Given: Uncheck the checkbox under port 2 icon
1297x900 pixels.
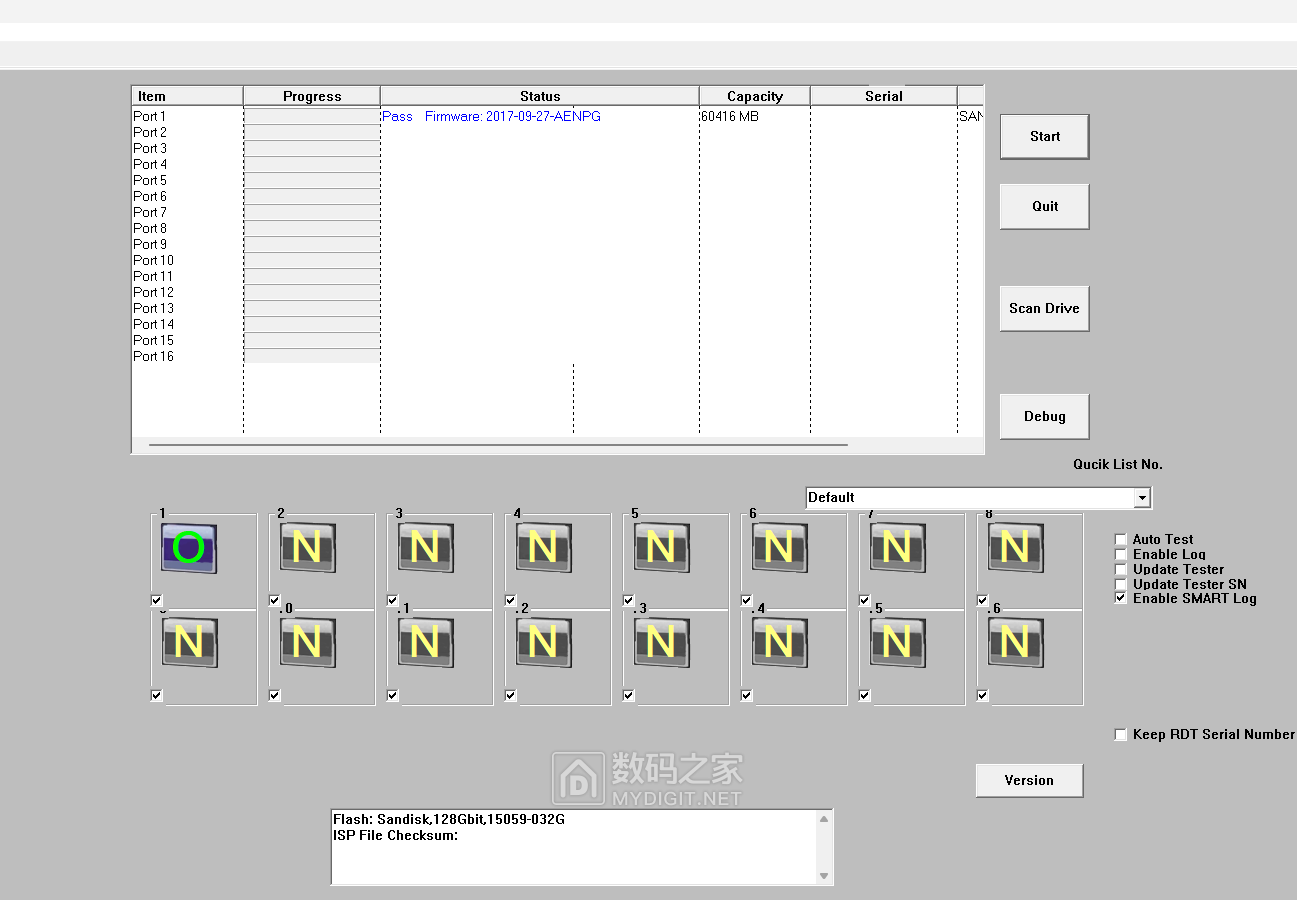Looking at the screenshot, I should [275, 600].
